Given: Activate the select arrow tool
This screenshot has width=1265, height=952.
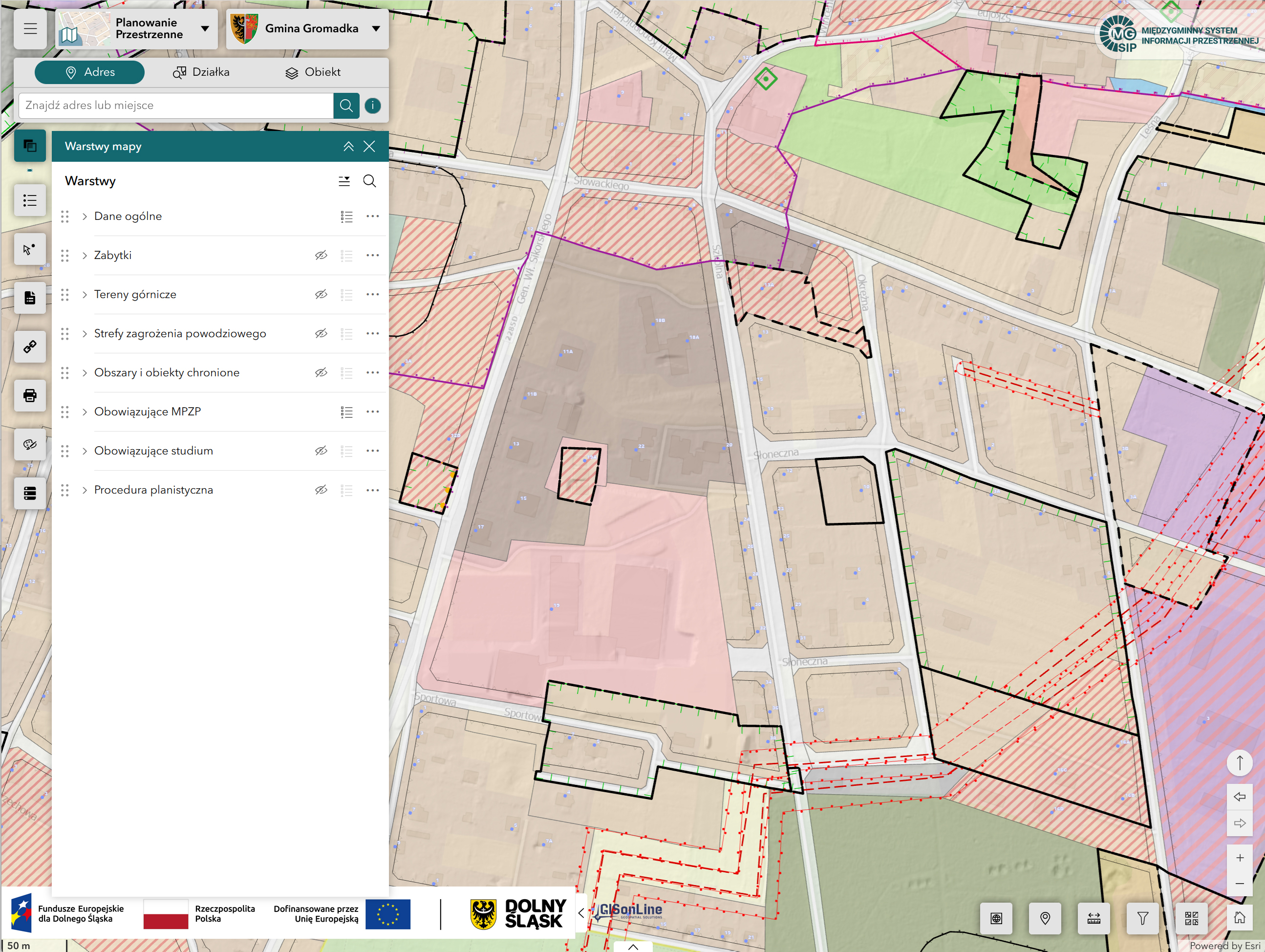Looking at the screenshot, I should [x=30, y=249].
